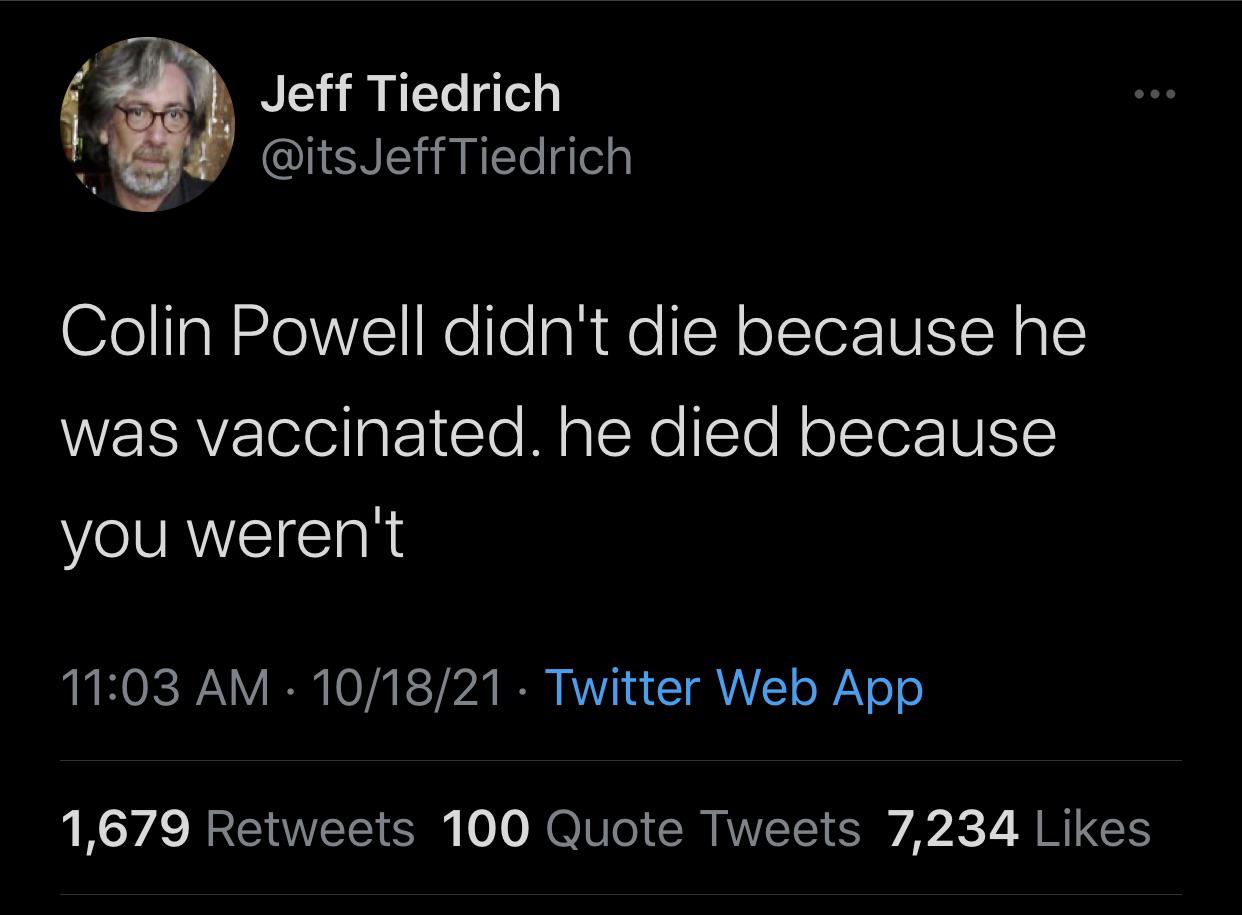Click the 1,679 retweet count number
This screenshot has width=1242, height=915.
[x=125, y=829]
